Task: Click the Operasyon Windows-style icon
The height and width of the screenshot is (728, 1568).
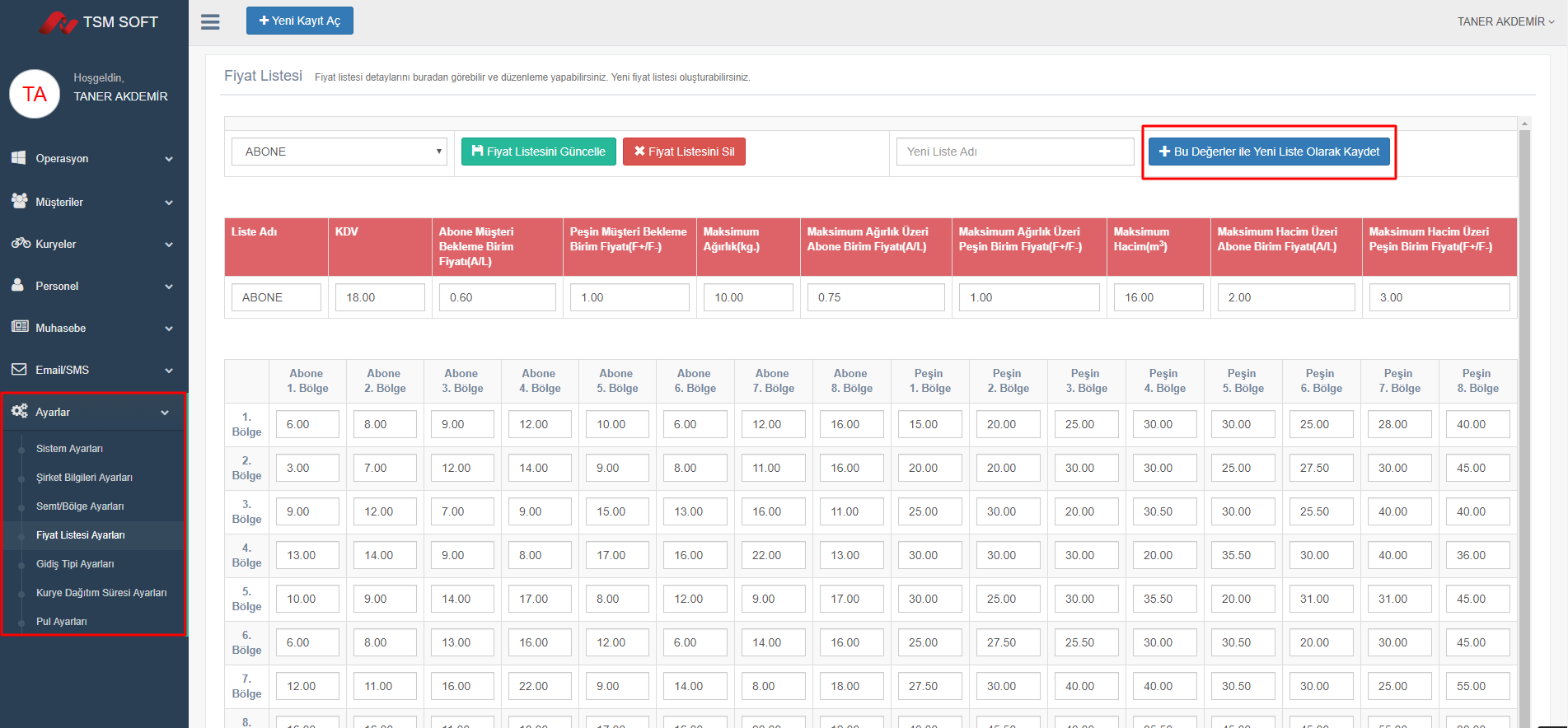Action: [19, 158]
